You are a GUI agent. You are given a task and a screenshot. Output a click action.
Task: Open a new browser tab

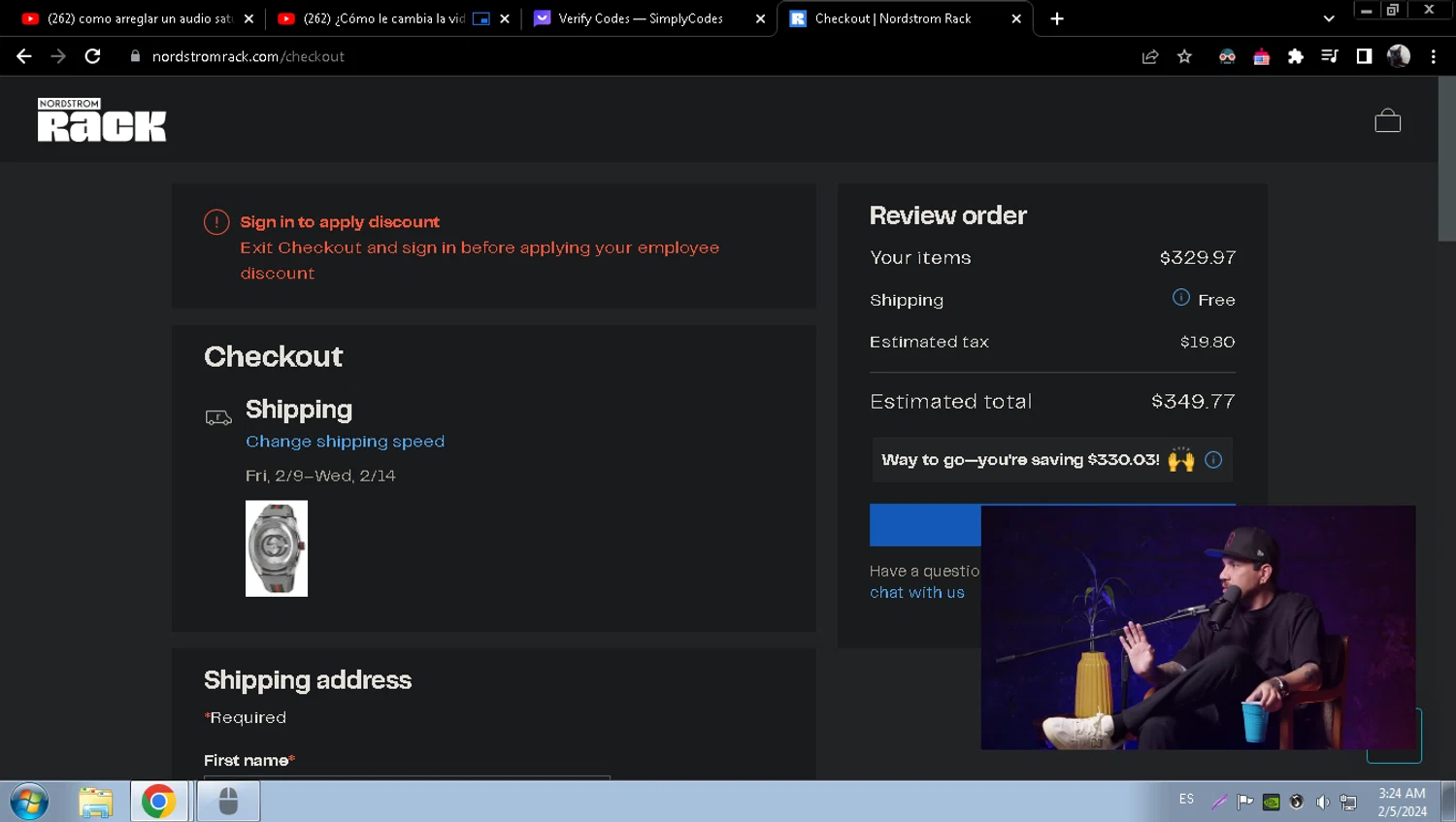pyautogui.click(x=1057, y=18)
